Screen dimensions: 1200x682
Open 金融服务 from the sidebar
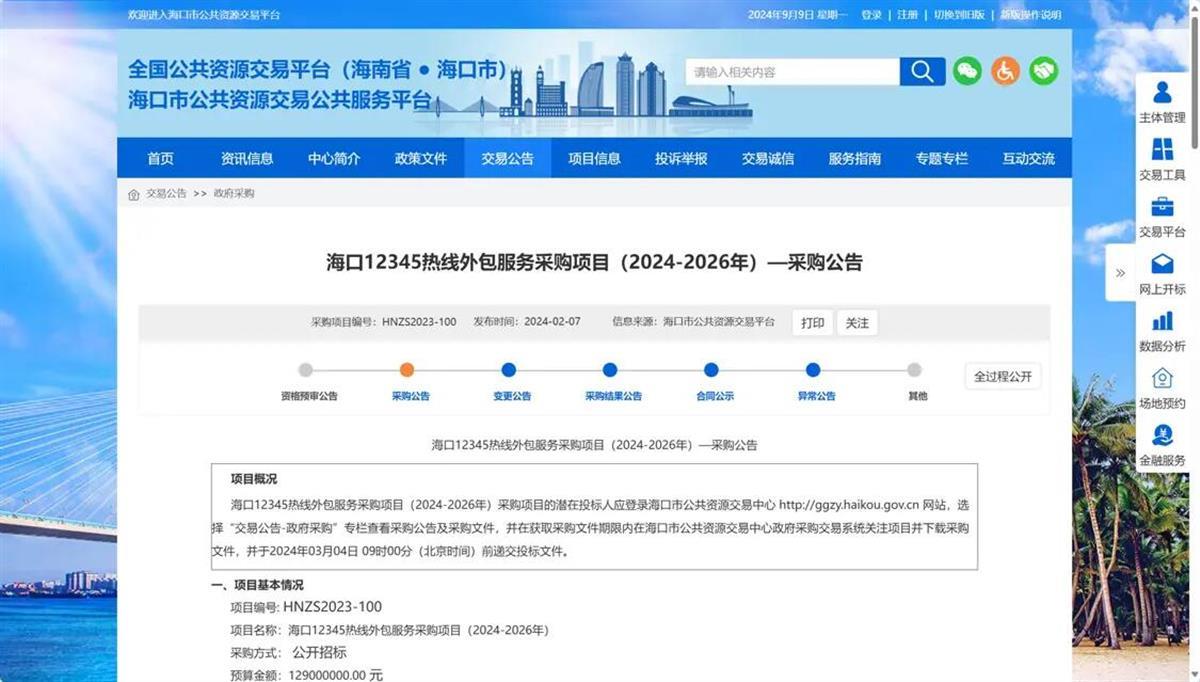click(x=1163, y=442)
